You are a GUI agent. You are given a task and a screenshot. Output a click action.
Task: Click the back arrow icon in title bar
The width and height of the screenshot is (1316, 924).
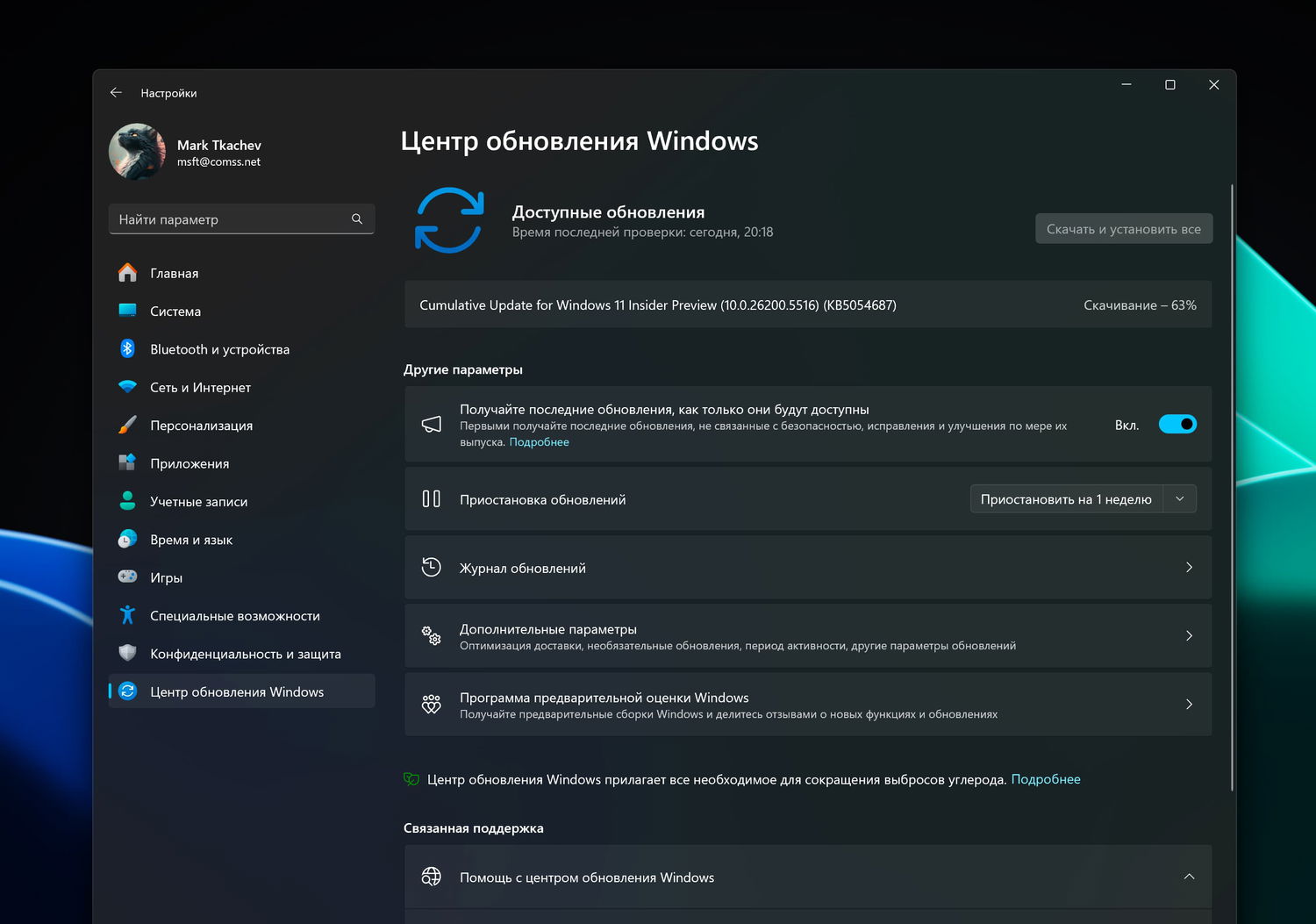tap(117, 92)
